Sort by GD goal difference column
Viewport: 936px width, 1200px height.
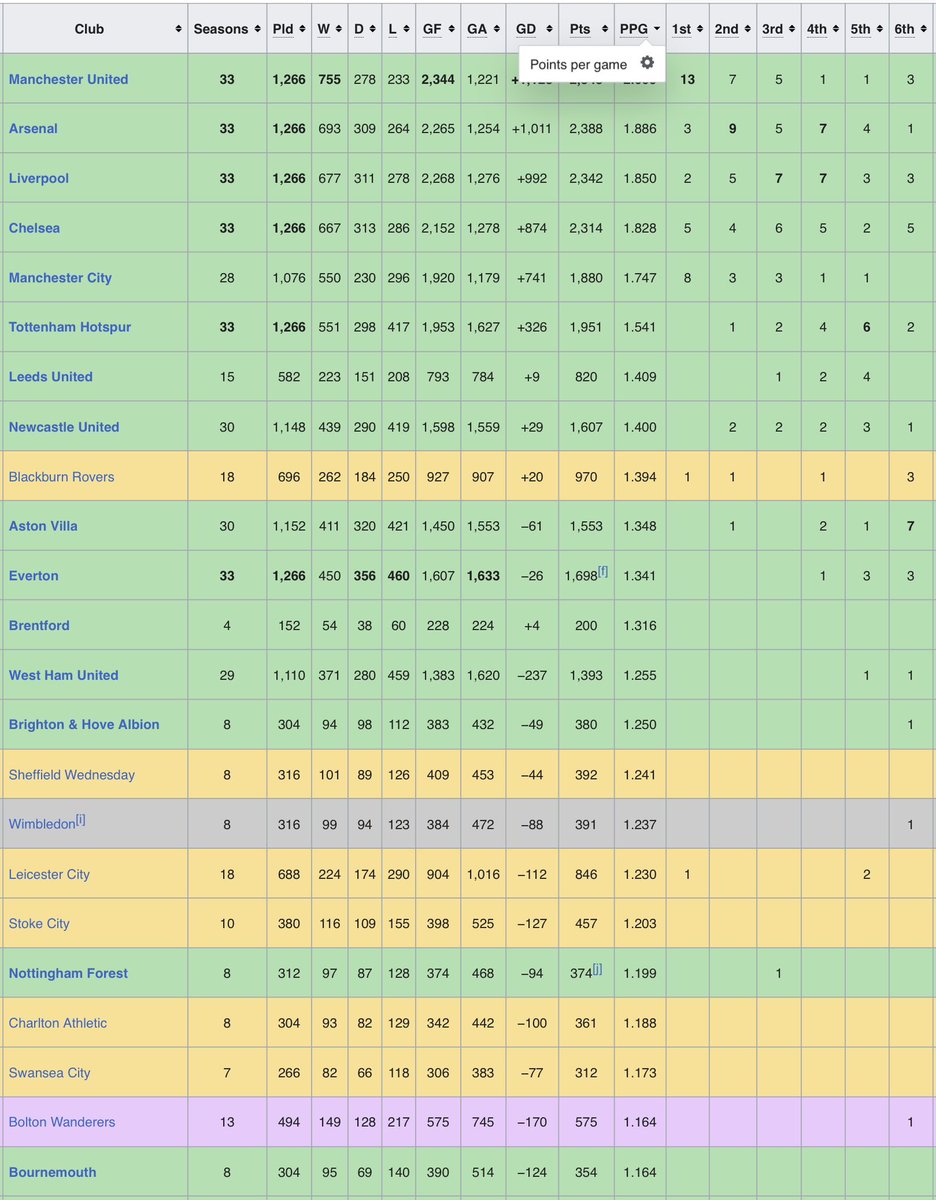532,29
